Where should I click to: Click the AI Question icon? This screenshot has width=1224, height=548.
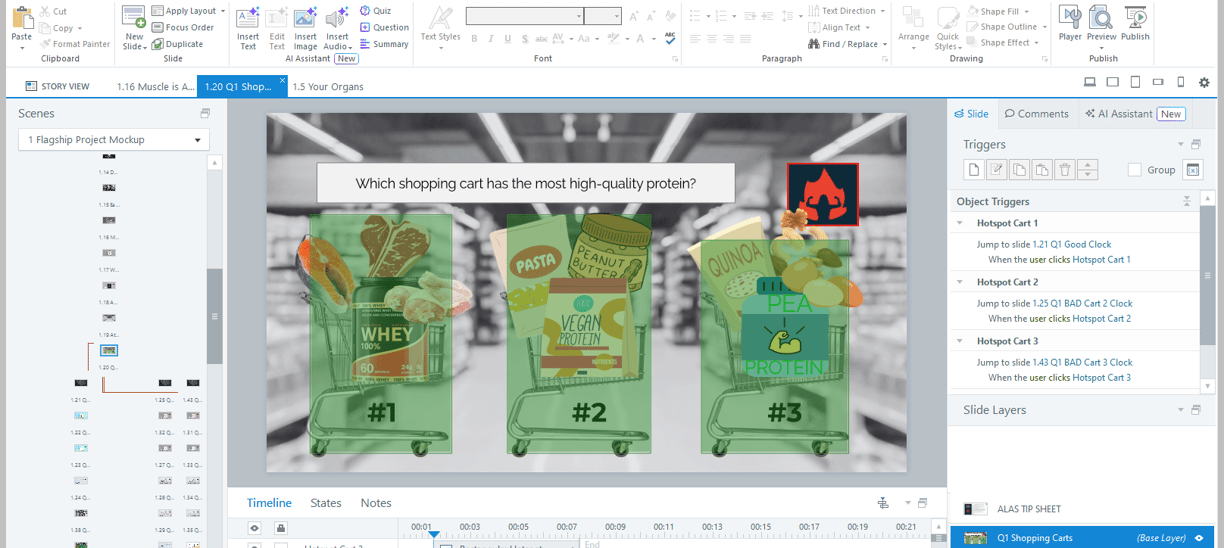365,27
